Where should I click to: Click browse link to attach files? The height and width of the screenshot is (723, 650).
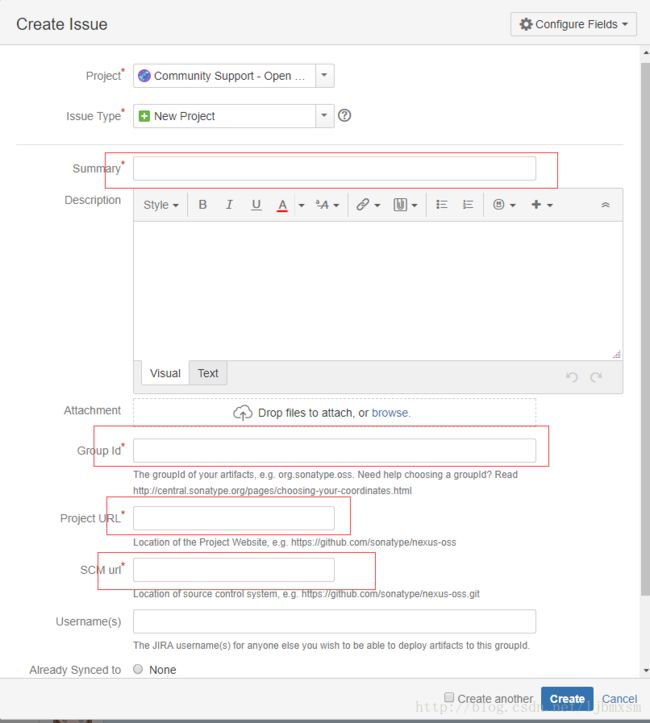[391, 413]
